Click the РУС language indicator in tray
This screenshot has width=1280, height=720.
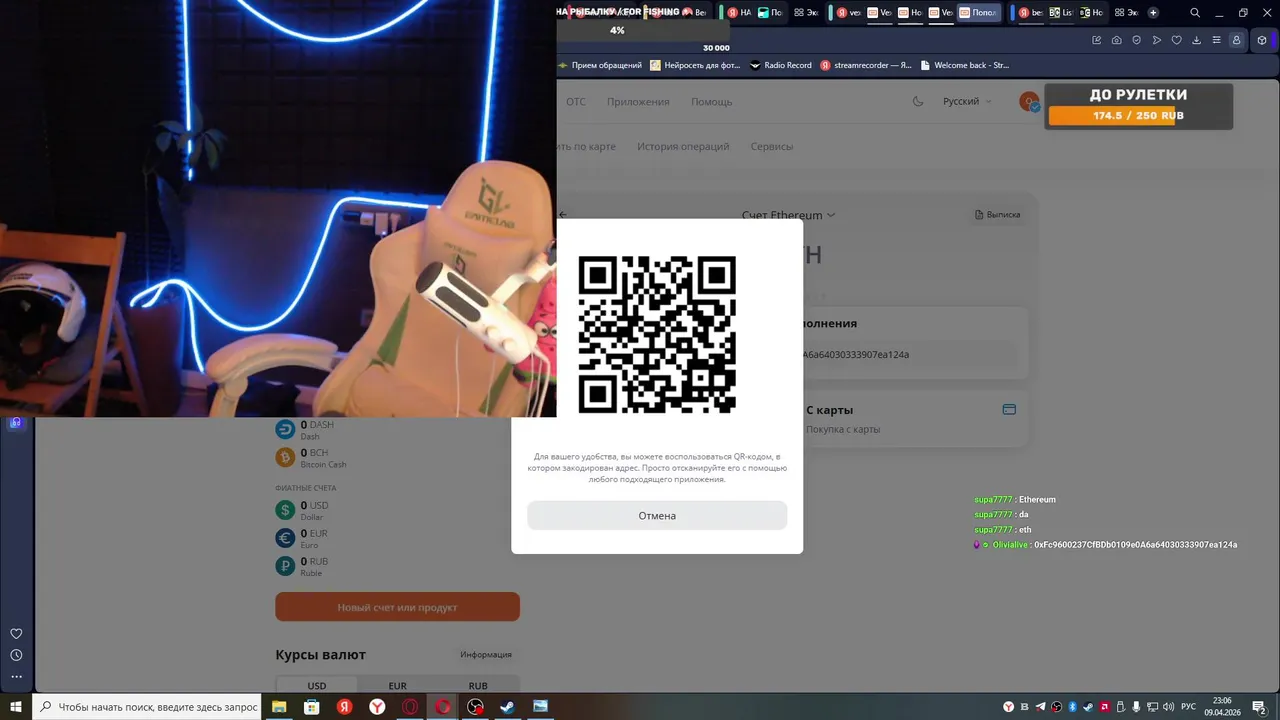(1189, 707)
